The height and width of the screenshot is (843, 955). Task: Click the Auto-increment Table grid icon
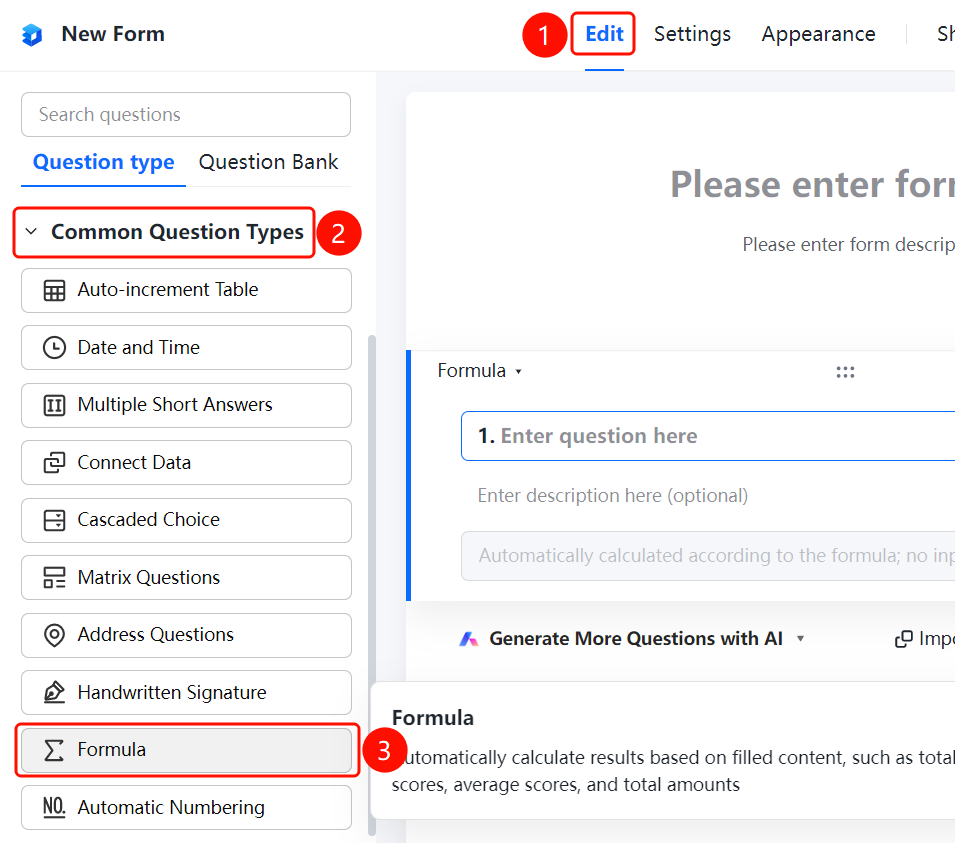coord(54,291)
